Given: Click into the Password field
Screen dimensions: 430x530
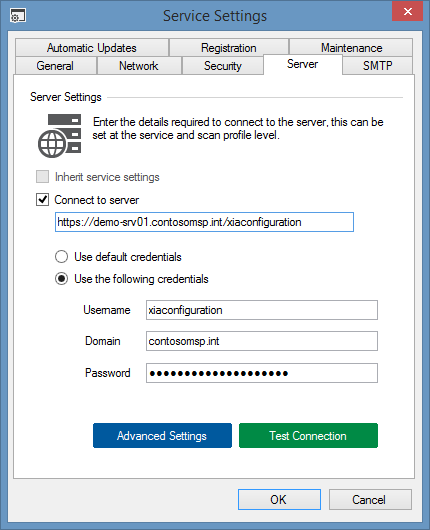Looking at the screenshot, I should pos(262,373).
